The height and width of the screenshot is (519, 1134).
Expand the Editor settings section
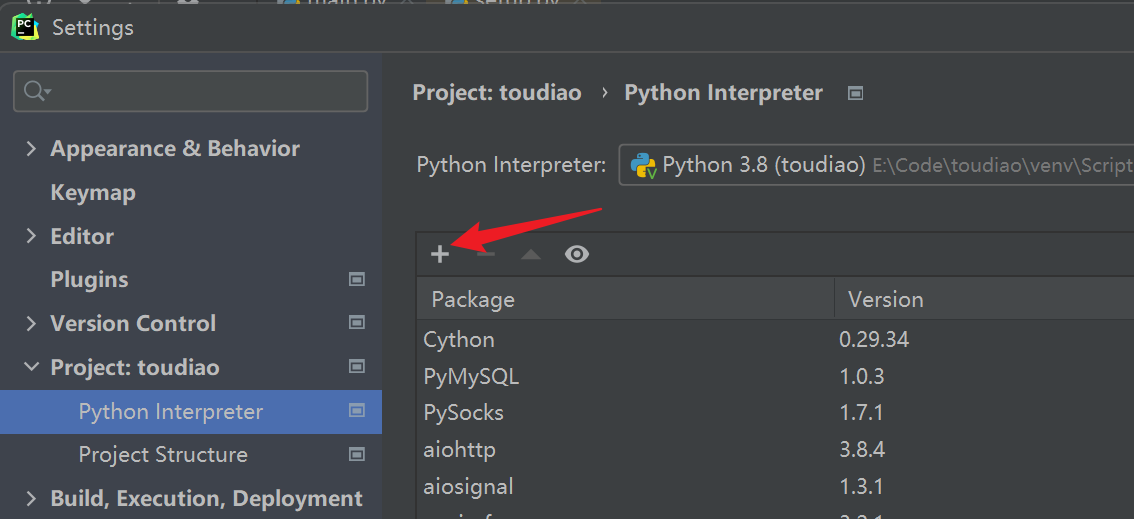pos(31,237)
